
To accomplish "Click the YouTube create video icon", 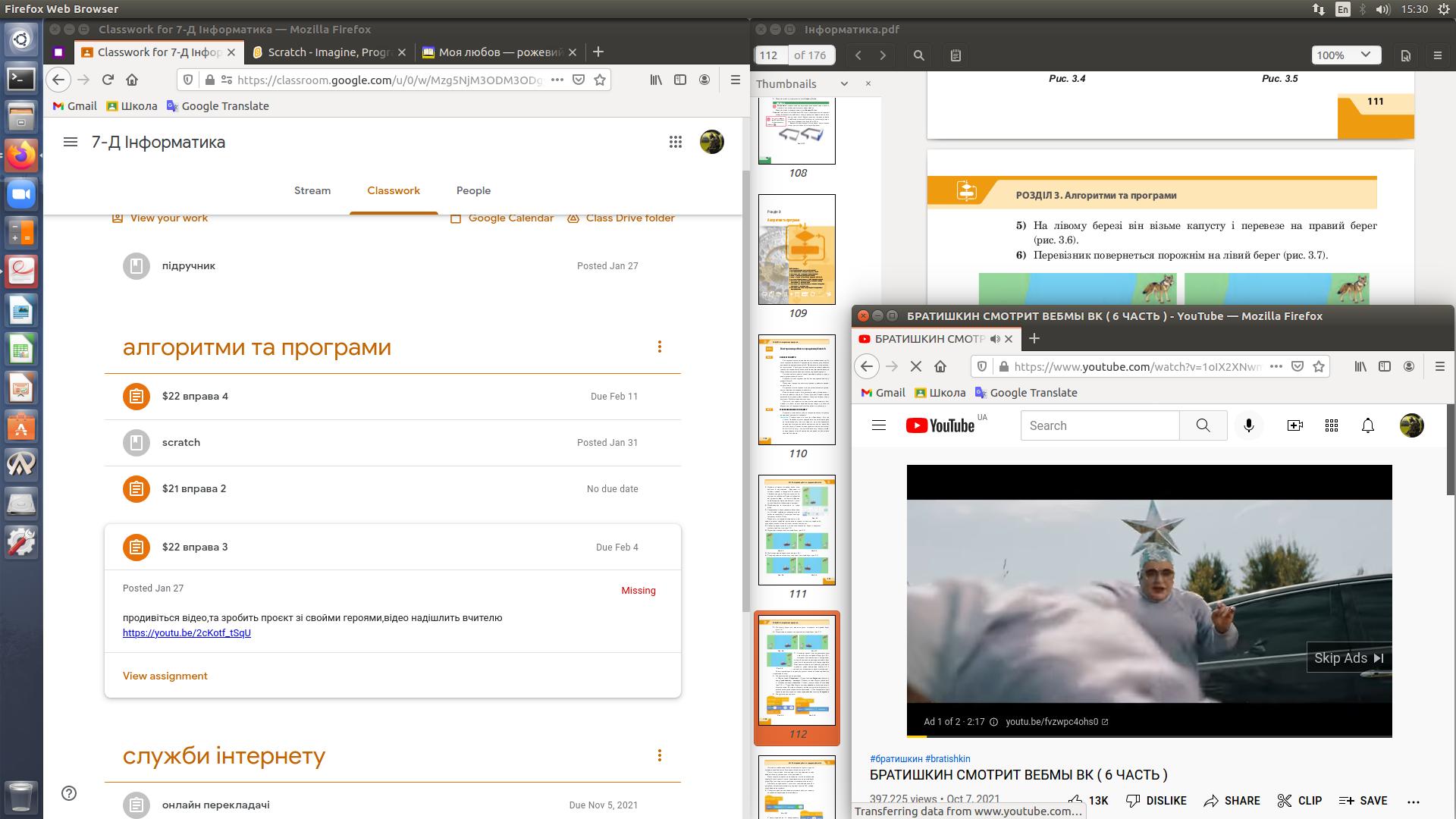I will (x=1294, y=425).
